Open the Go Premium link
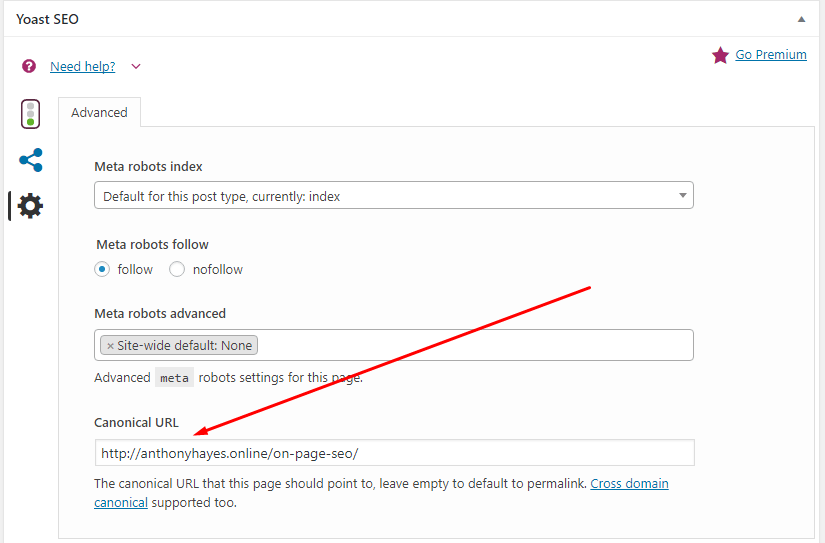The image size is (825, 543). point(771,55)
